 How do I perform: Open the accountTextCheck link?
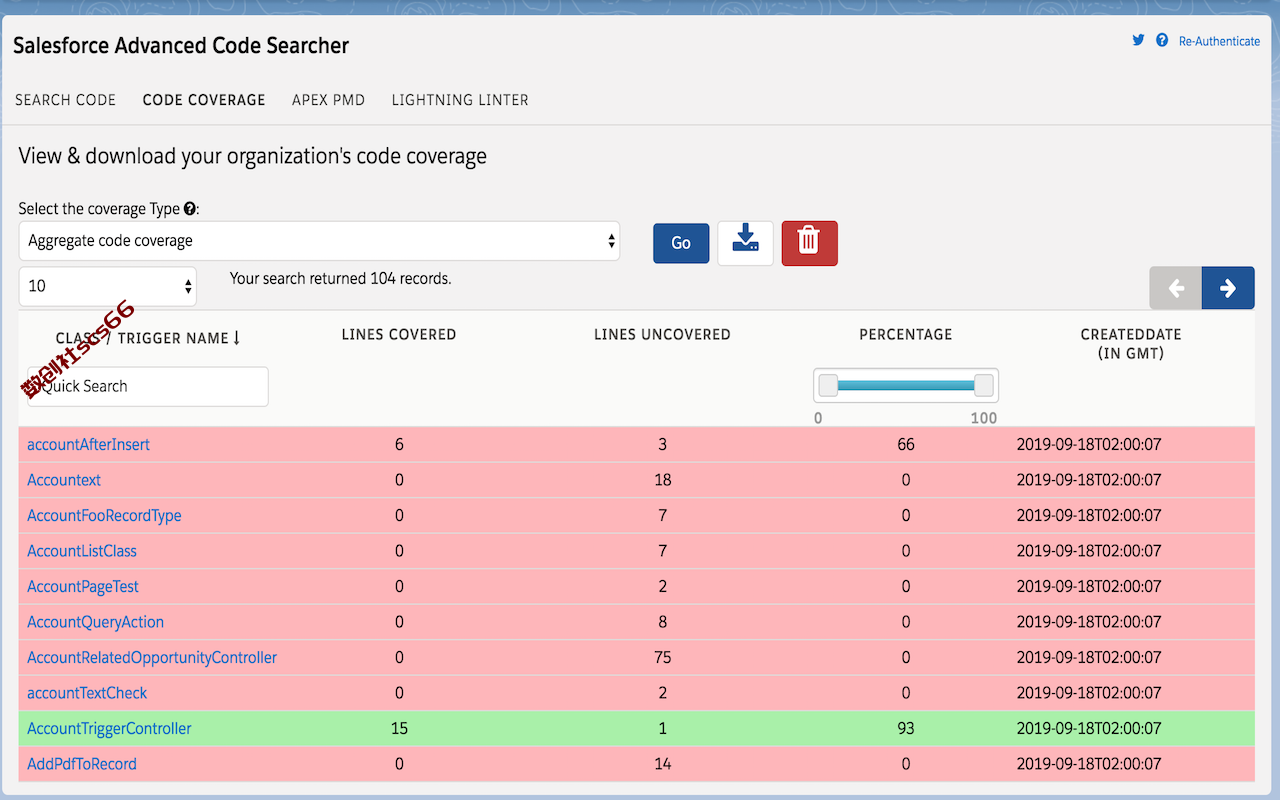coord(87,693)
